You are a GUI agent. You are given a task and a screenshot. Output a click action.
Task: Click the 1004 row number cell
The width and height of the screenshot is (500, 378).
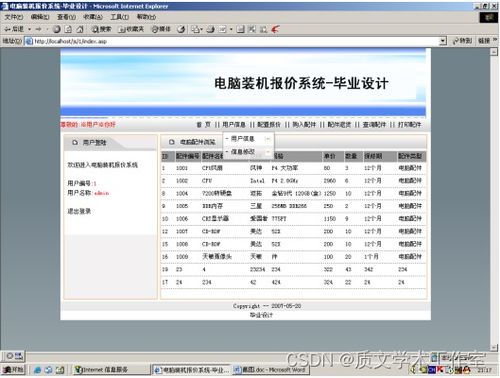[x=182, y=193]
